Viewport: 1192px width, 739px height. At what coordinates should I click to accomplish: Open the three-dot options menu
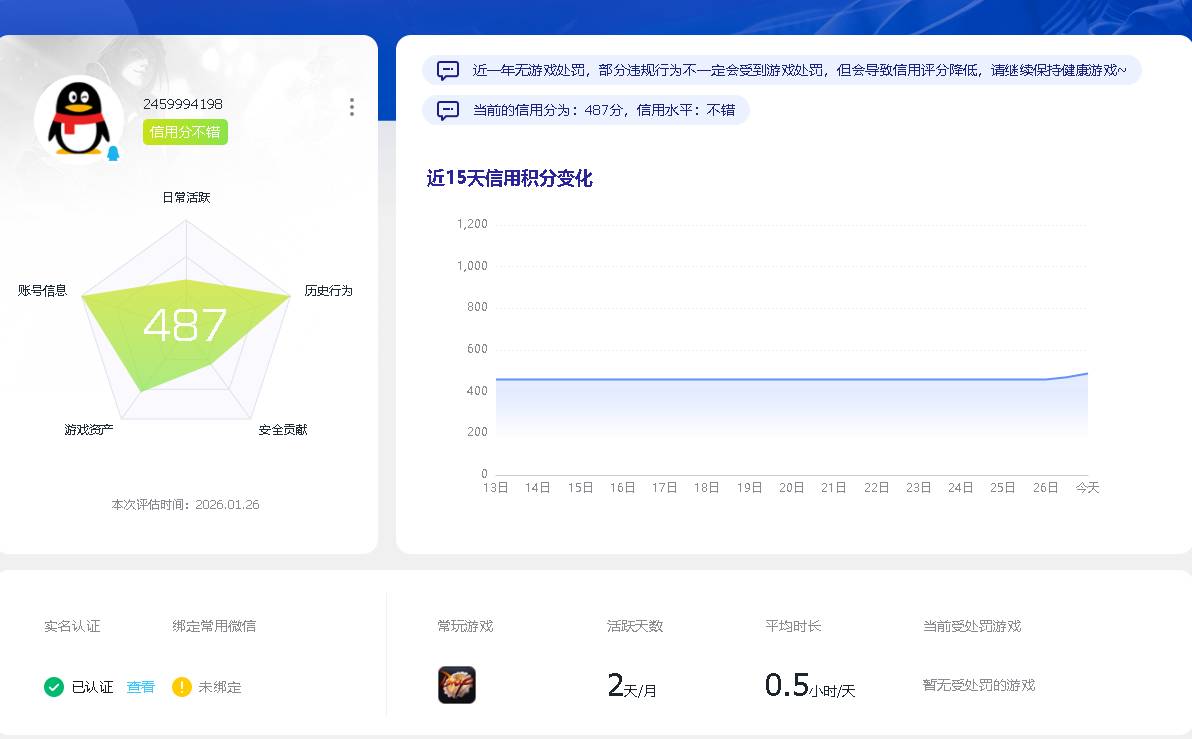click(352, 108)
